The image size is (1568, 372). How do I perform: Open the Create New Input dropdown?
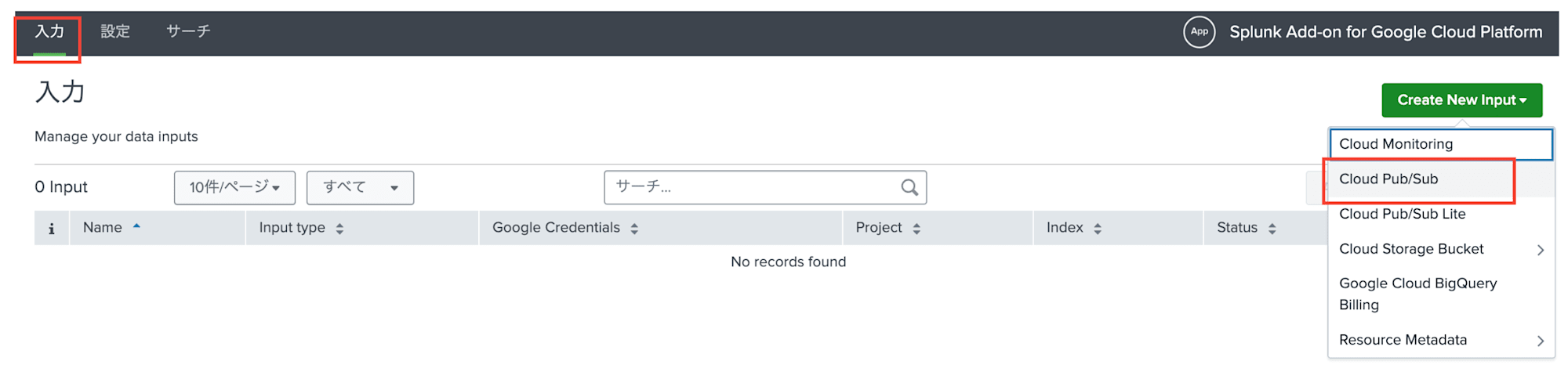pyautogui.click(x=1461, y=100)
